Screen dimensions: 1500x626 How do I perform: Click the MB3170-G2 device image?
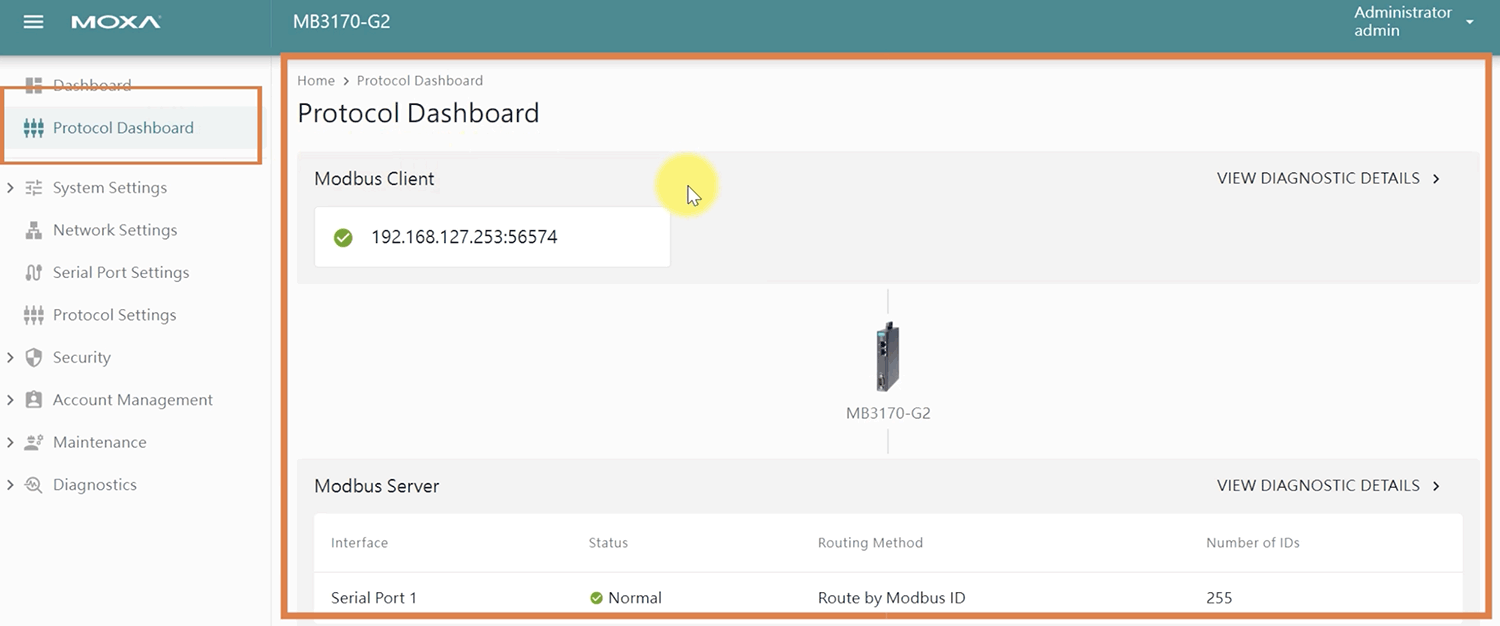887,357
